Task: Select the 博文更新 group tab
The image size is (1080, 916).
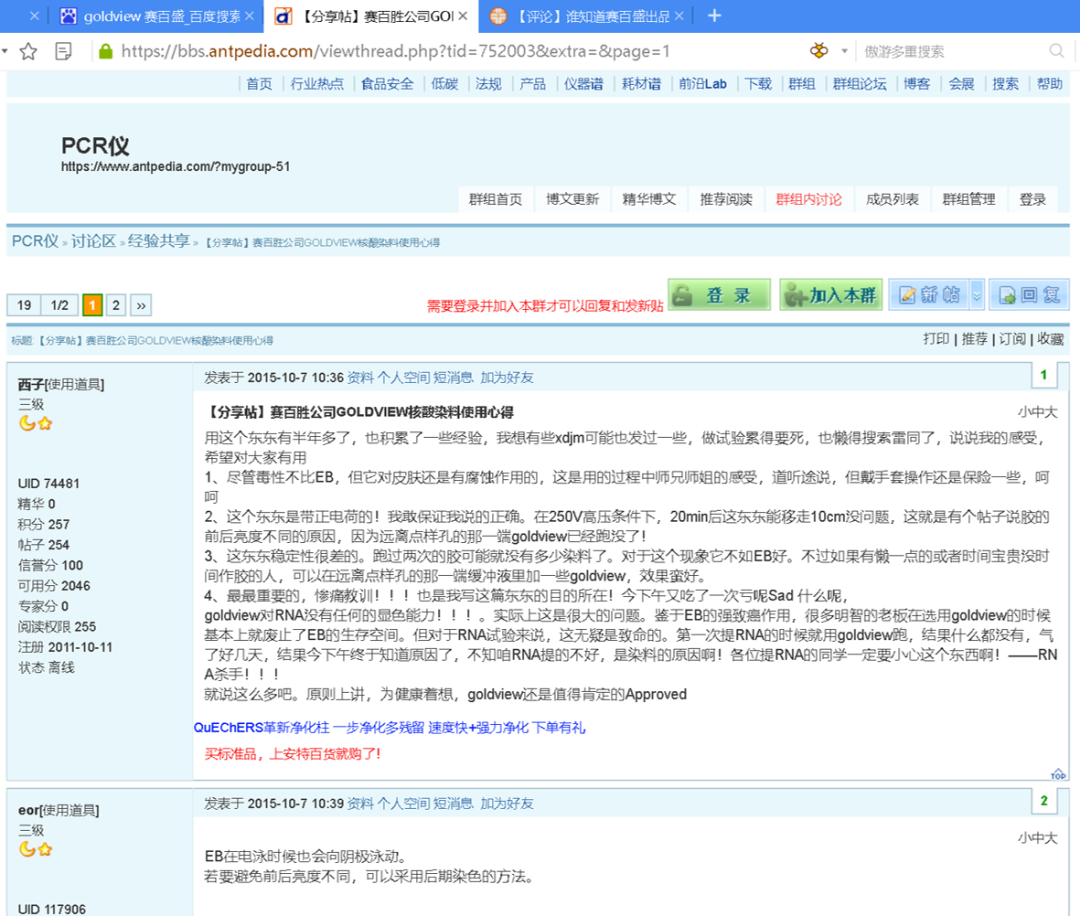Action: pyautogui.click(x=572, y=199)
